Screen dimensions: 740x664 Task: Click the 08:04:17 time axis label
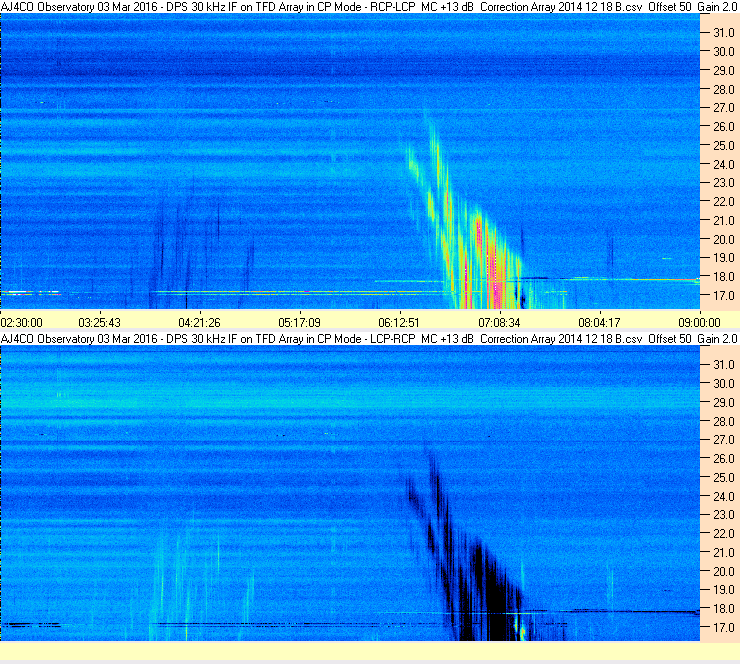[599, 323]
